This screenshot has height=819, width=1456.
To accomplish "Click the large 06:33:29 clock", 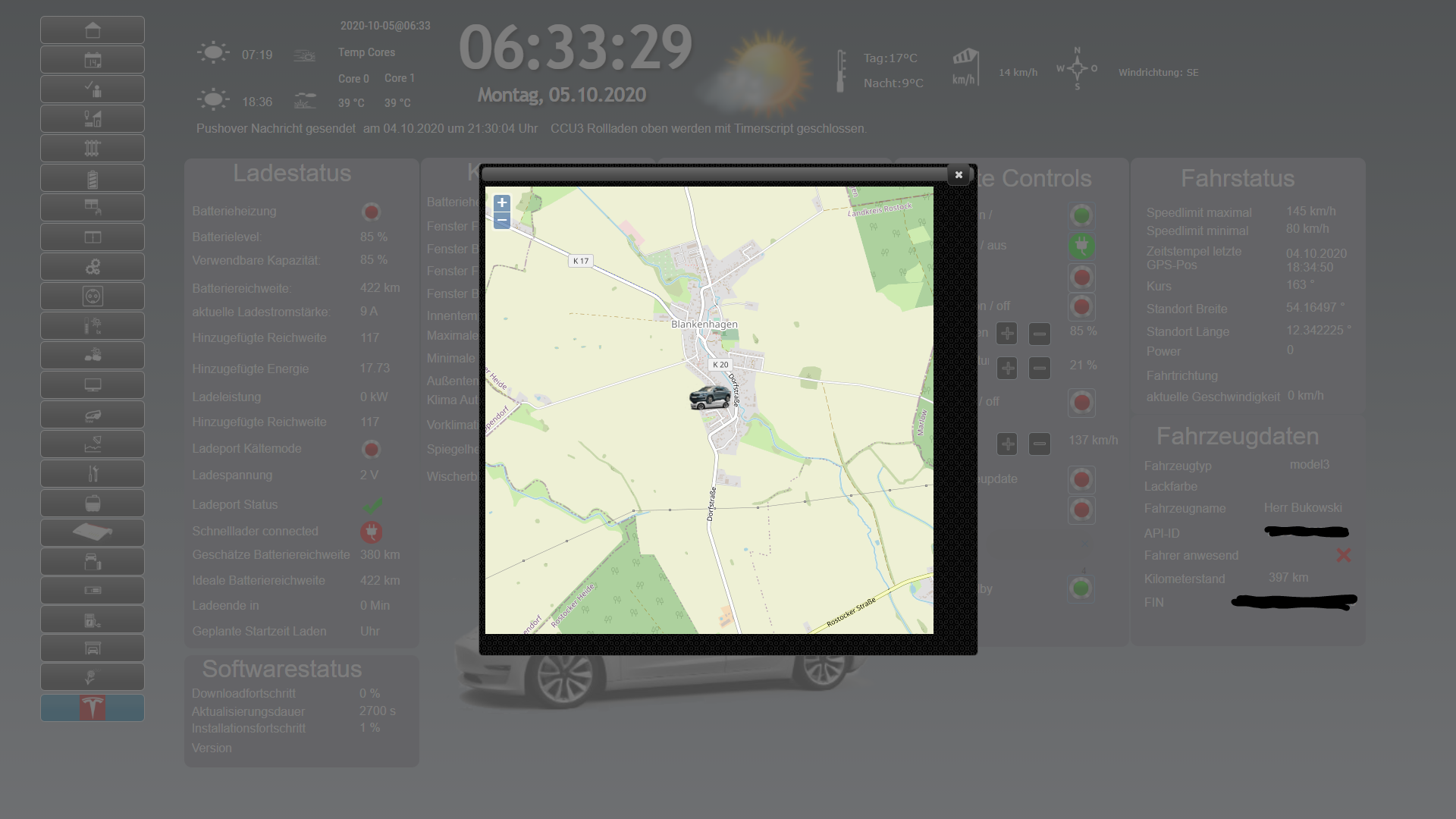I will pyautogui.click(x=576, y=48).
